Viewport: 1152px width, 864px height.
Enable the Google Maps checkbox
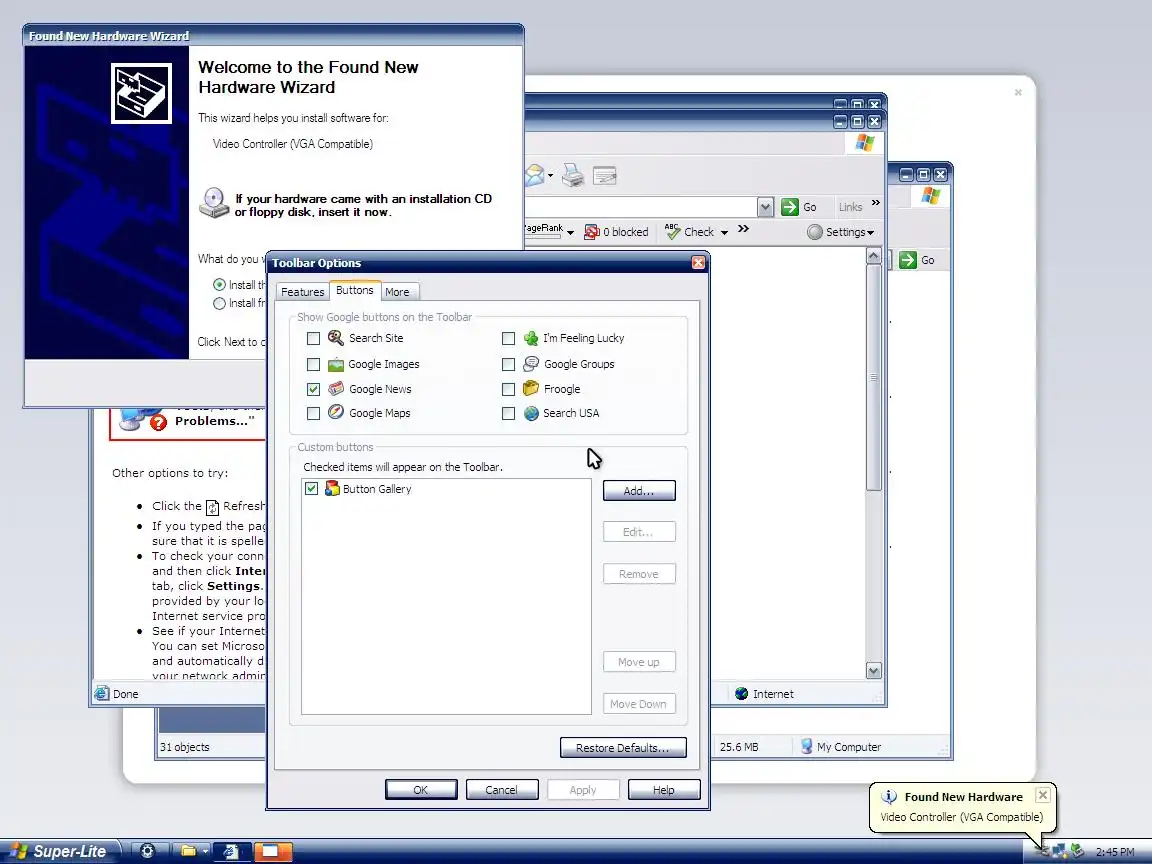(x=313, y=414)
